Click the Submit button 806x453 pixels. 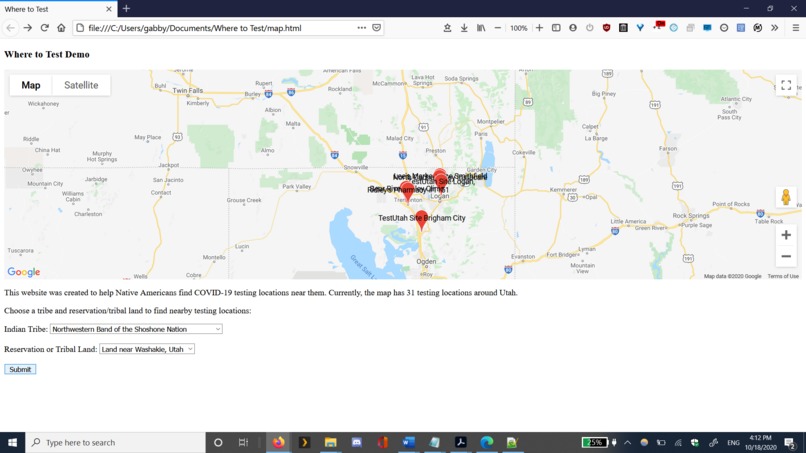[20, 369]
